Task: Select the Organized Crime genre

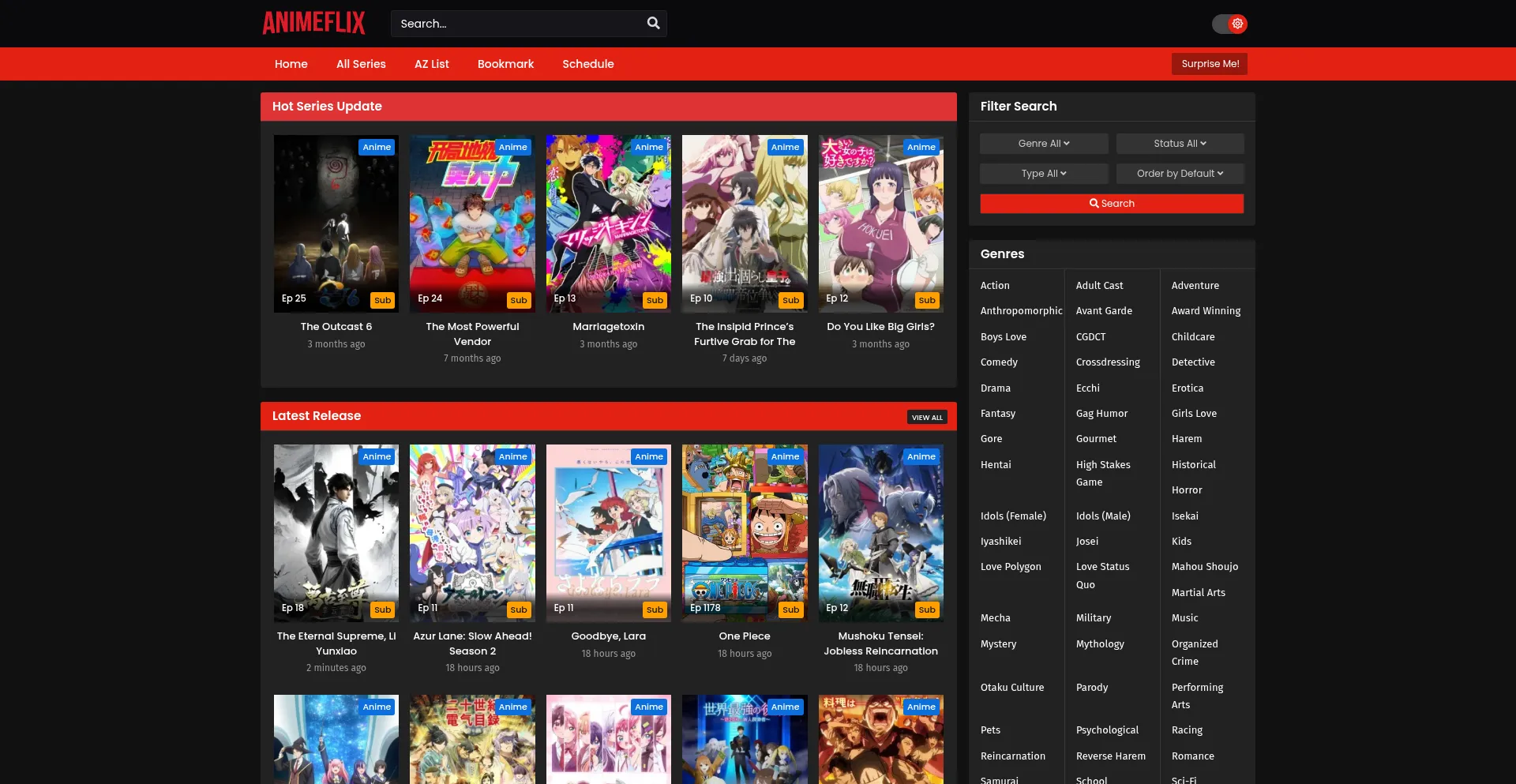Action: 1195,653
